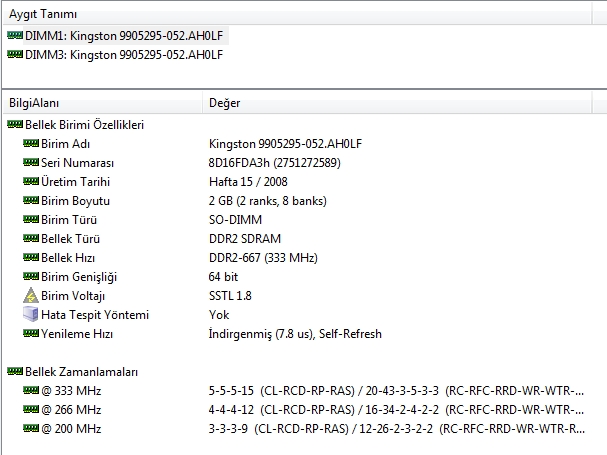Image resolution: width=607 pixels, height=455 pixels.
Task: Select the @ 266 MHz timing label
Action: coord(71,409)
